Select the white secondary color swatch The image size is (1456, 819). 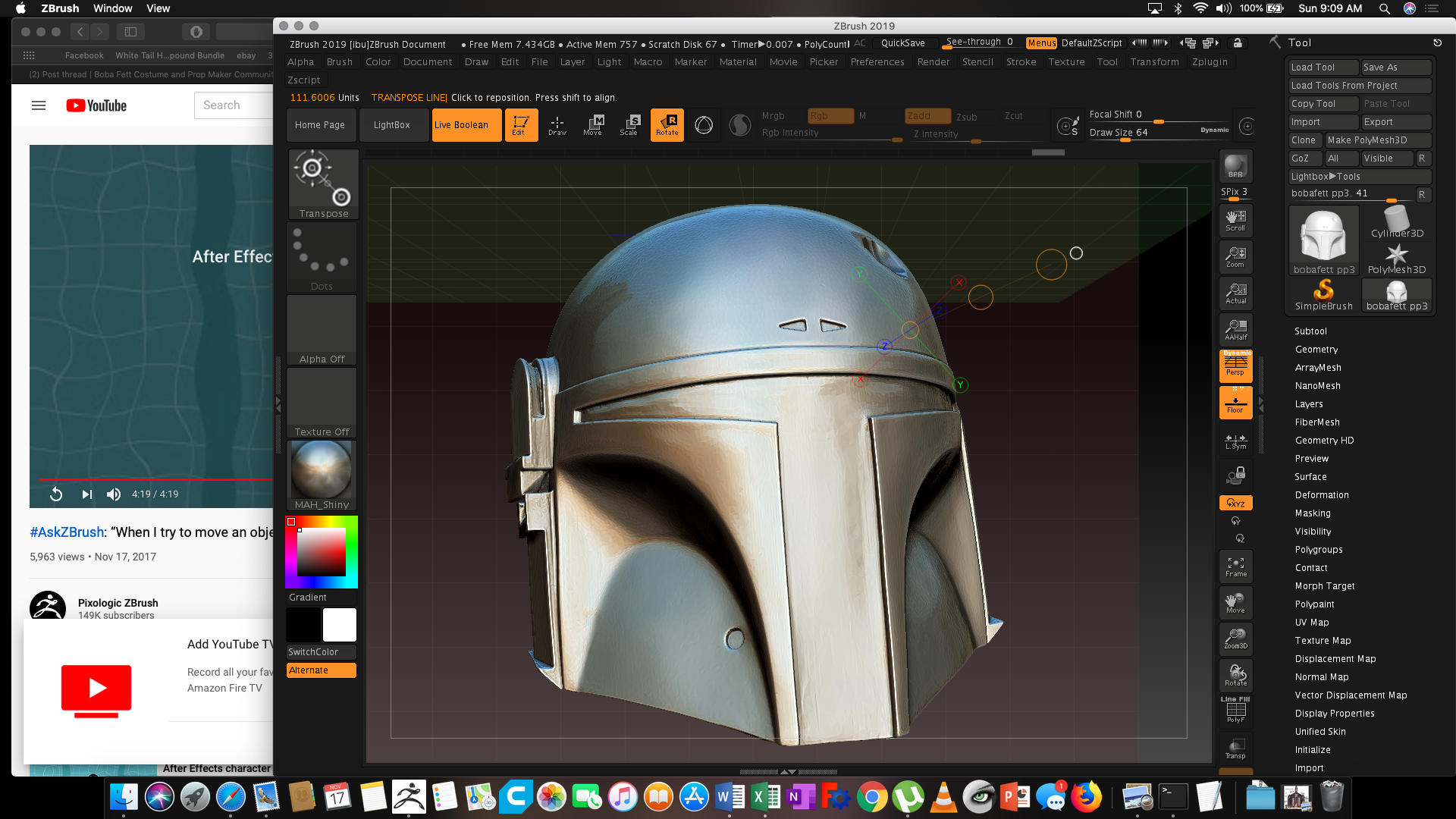tap(340, 626)
